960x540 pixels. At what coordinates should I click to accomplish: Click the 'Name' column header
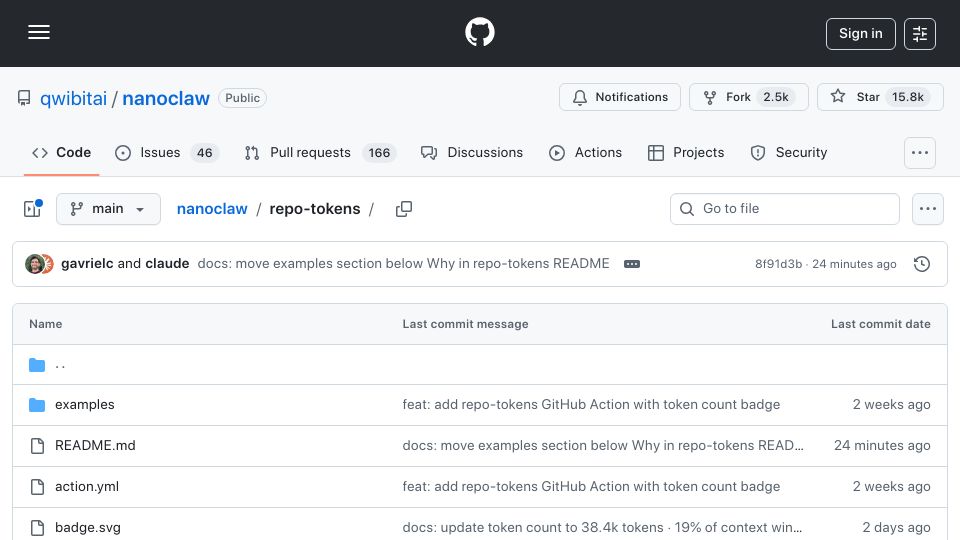pos(45,324)
